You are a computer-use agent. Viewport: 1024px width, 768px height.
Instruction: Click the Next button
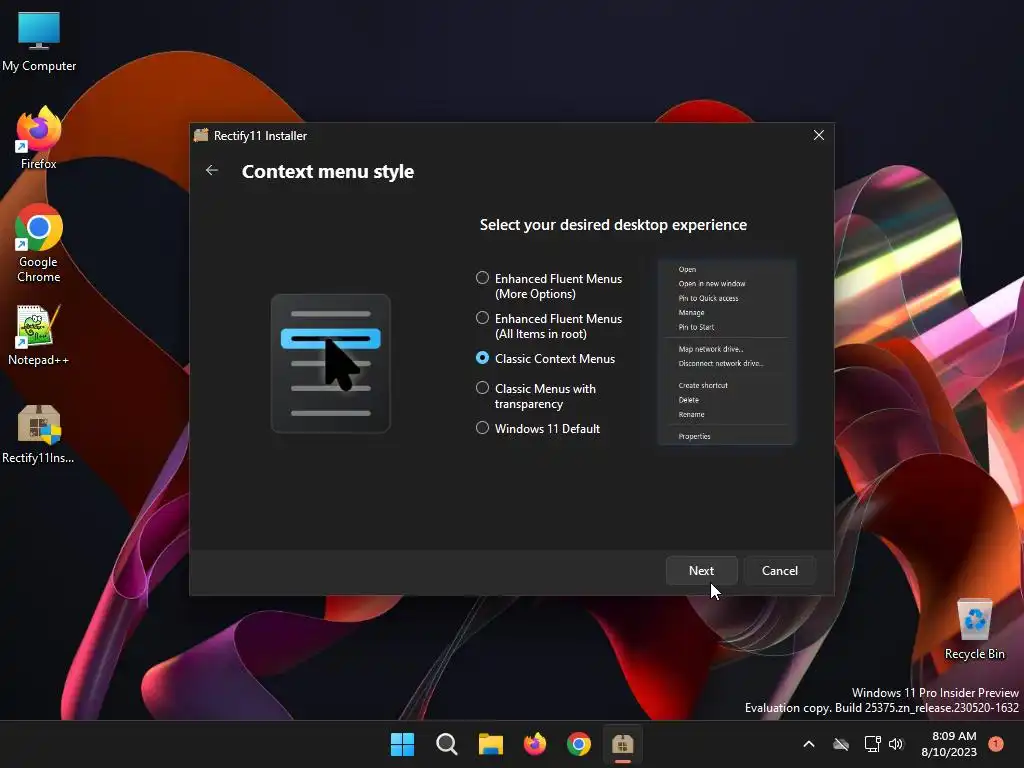tap(701, 571)
